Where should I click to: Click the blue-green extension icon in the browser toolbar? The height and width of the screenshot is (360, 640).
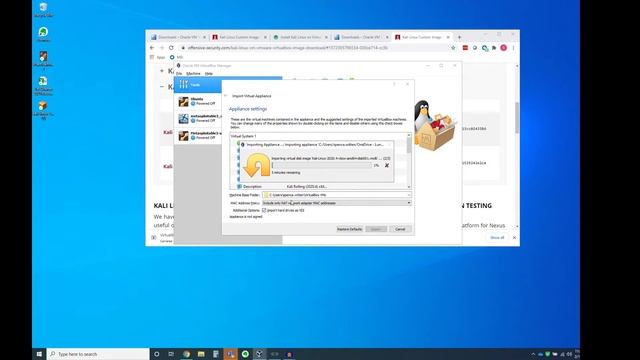(x=484, y=48)
